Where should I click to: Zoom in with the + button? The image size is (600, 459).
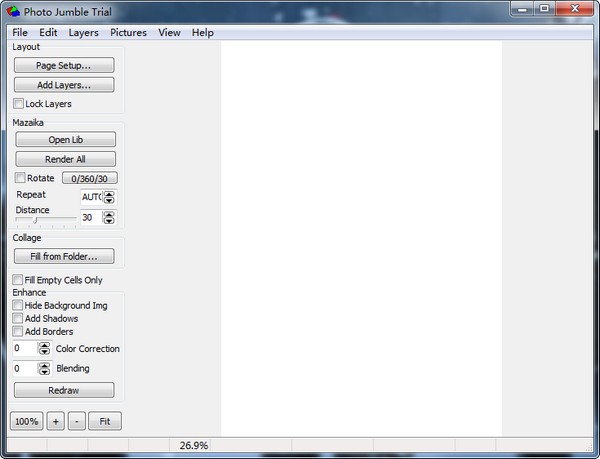click(x=55, y=421)
